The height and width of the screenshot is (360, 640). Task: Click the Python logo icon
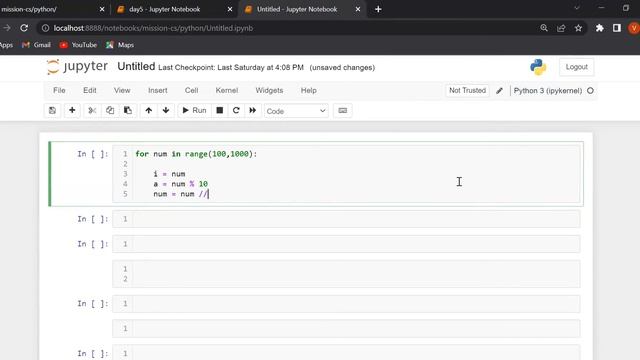[538, 67]
